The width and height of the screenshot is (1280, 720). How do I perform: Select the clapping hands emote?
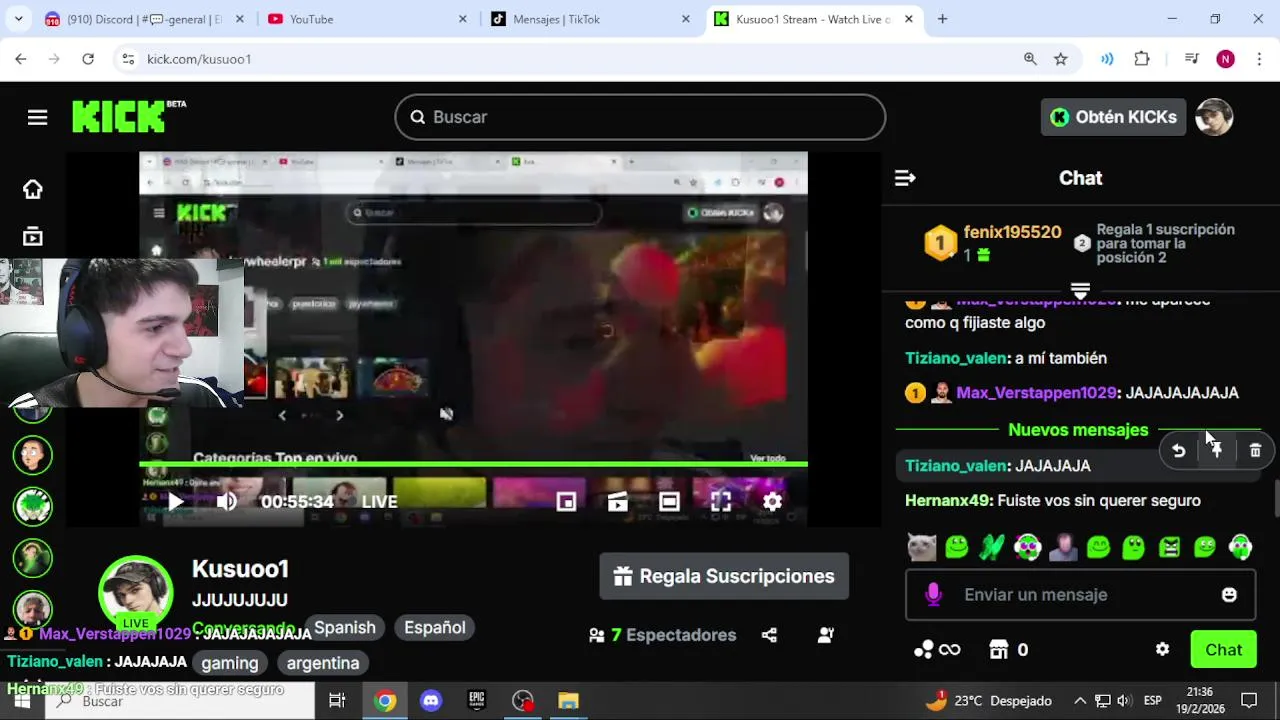992,547
